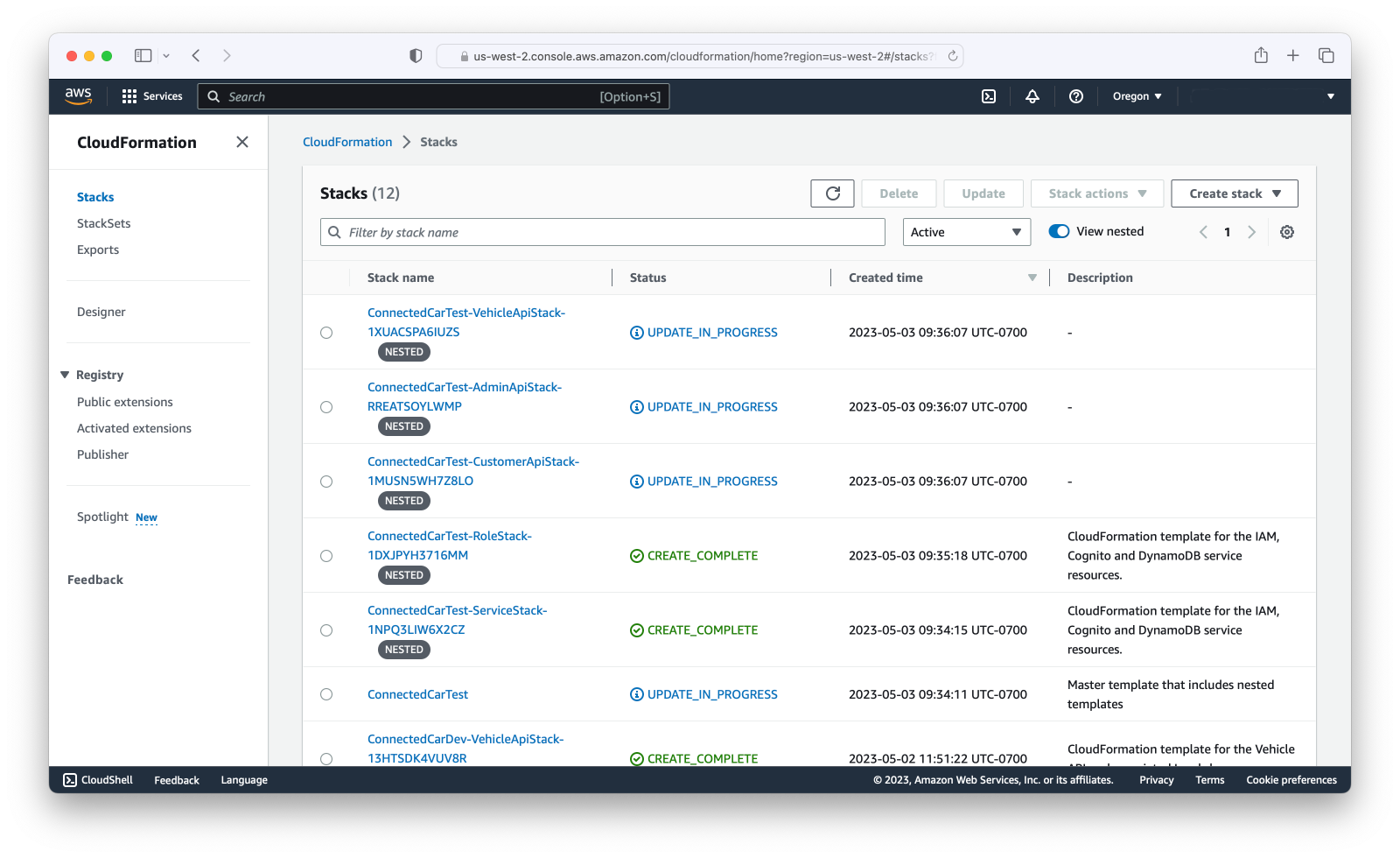Go to Stacks in the sidebar
Image resolution: width=1400 pixels, height=858 pixels.
tap(95, 197)
